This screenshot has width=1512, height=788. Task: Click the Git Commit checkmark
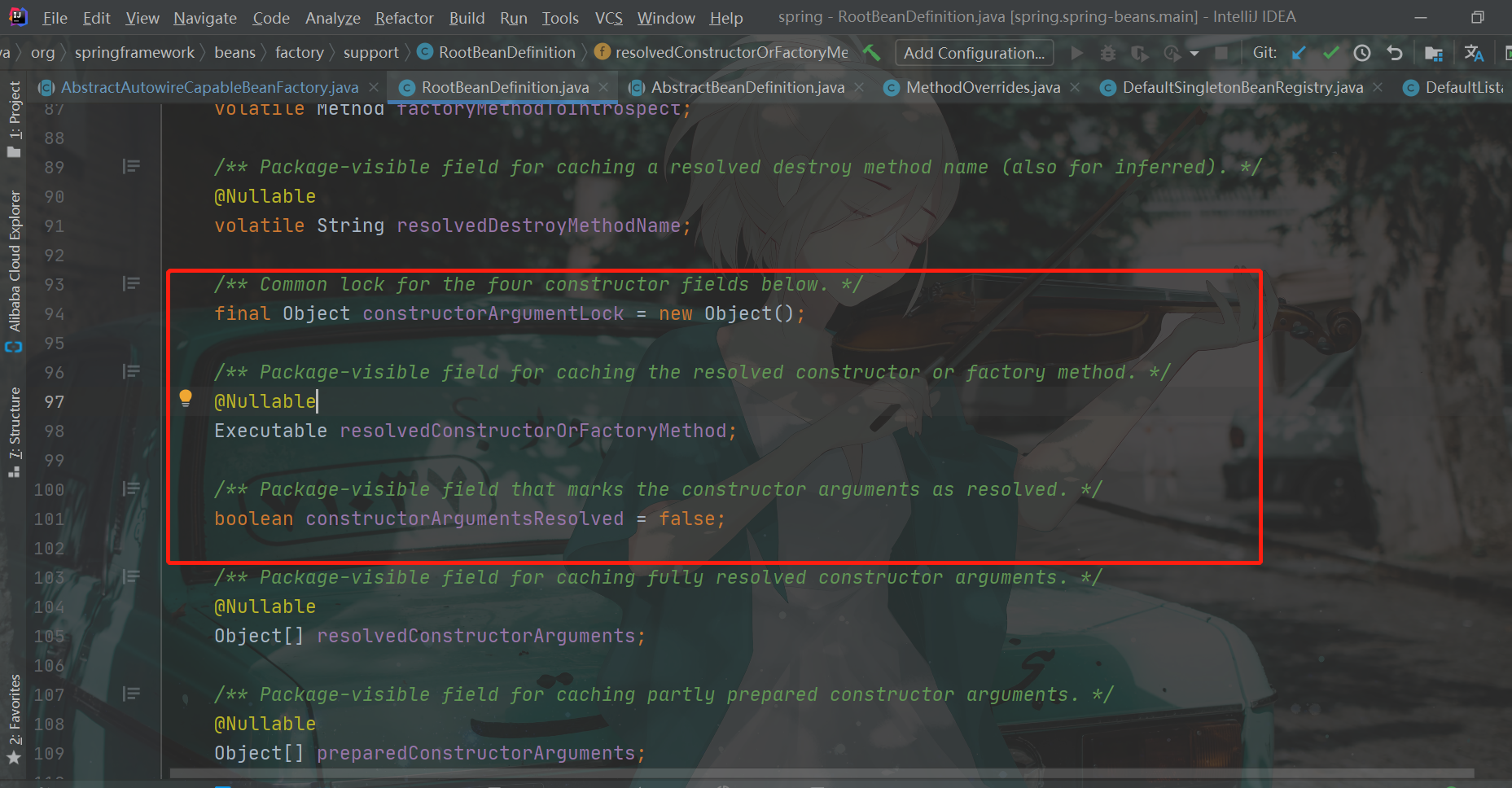(1330, 53)
